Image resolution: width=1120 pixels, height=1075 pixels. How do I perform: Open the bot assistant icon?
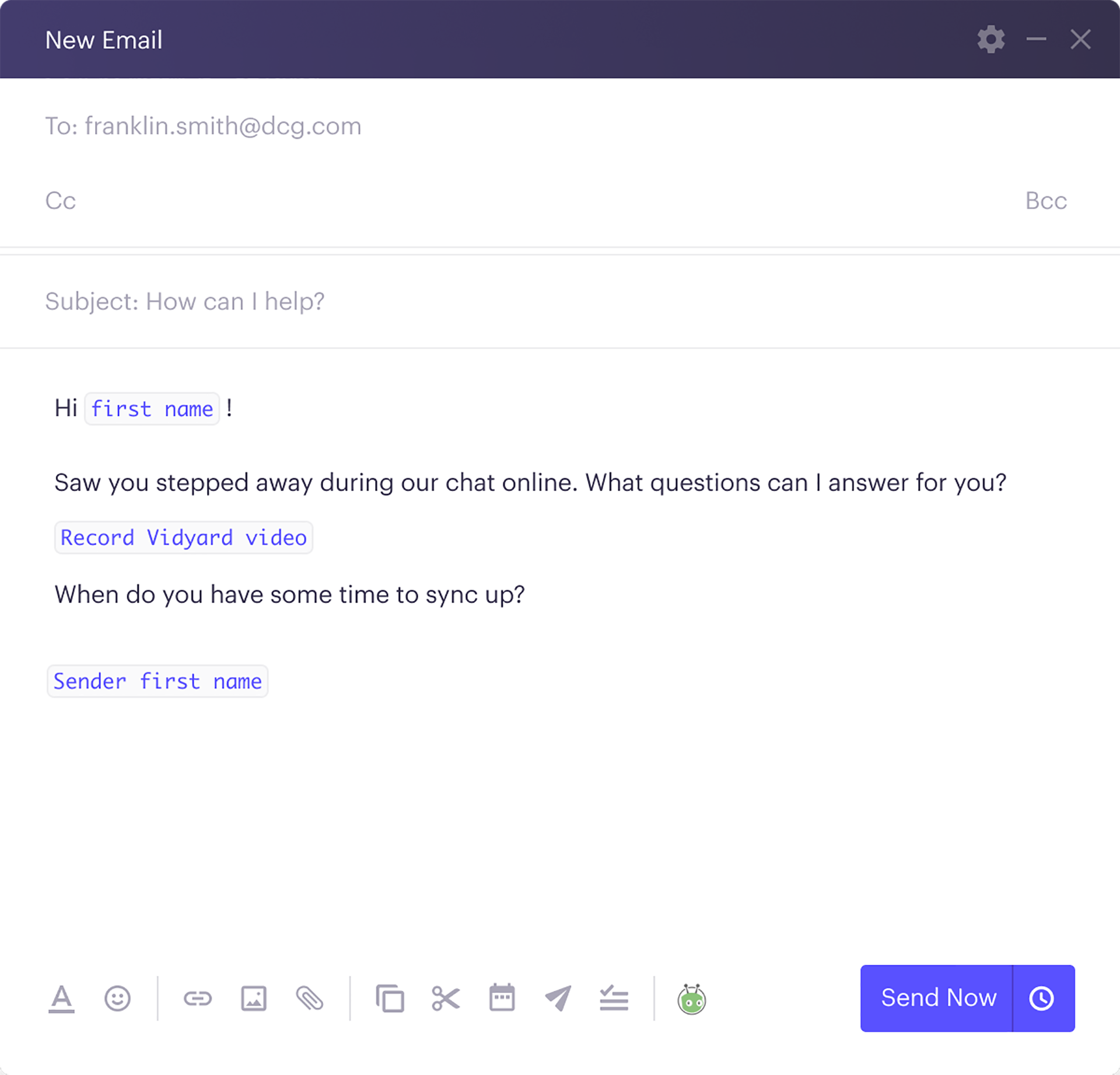click(692, 999)
